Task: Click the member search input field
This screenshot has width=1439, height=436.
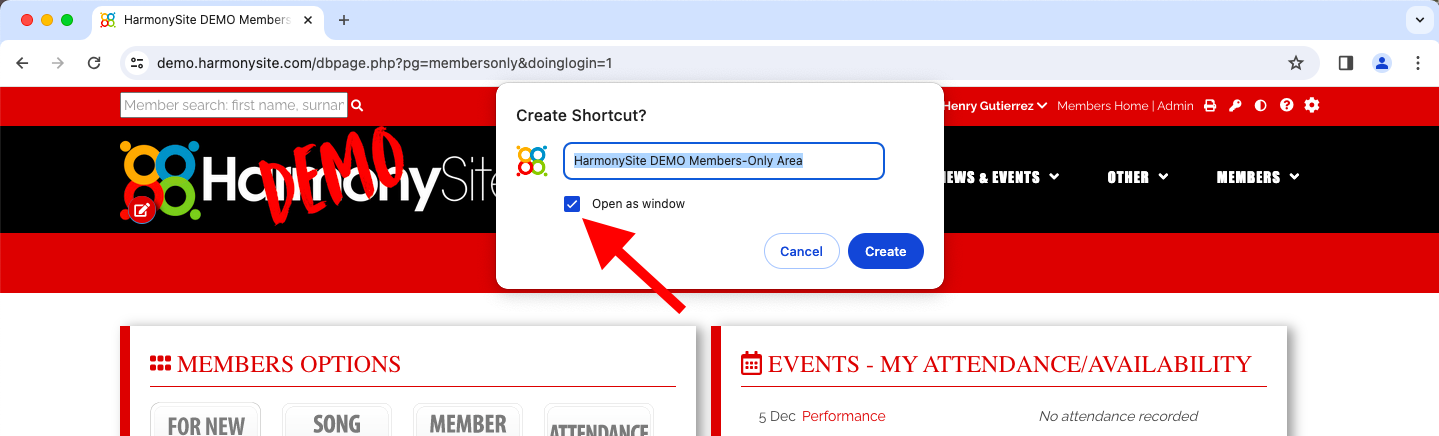Action: pos(234,105)
